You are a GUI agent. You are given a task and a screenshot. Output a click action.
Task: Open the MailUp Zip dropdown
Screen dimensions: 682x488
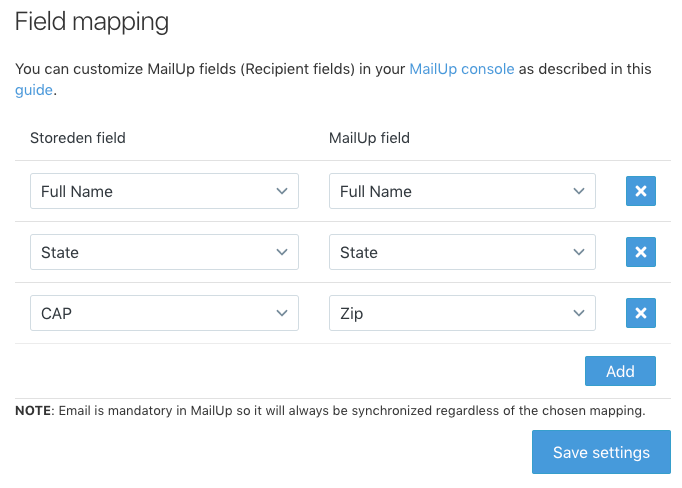click(x=462, y=314)
